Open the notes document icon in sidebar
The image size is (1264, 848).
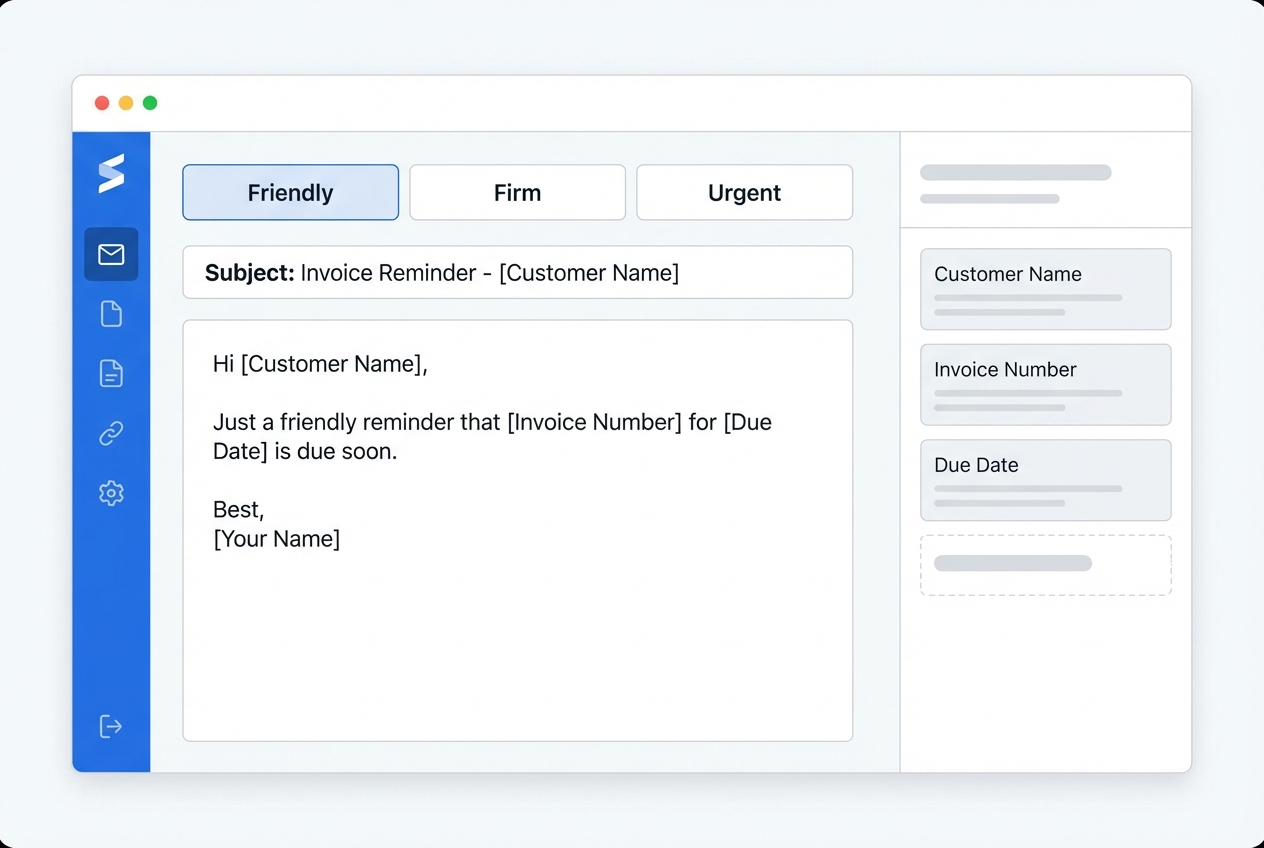click(x=111, y=373)
